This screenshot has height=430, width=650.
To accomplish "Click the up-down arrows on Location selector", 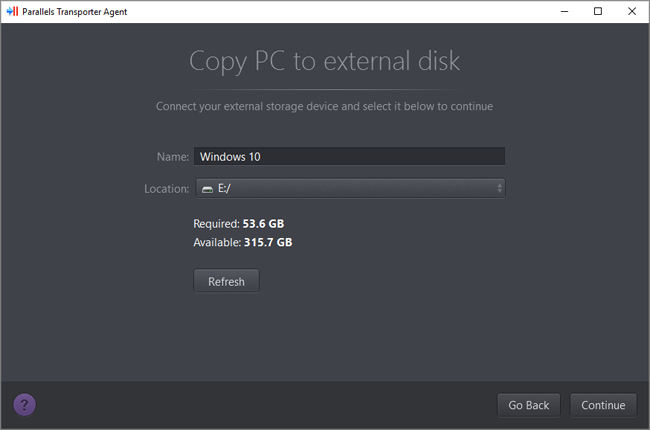I will click(498, 188).
